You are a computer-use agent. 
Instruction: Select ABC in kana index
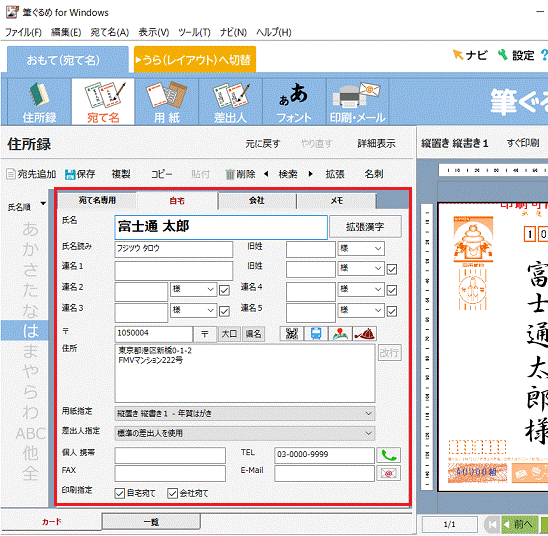pyautogui.click(x=30, y=434)
